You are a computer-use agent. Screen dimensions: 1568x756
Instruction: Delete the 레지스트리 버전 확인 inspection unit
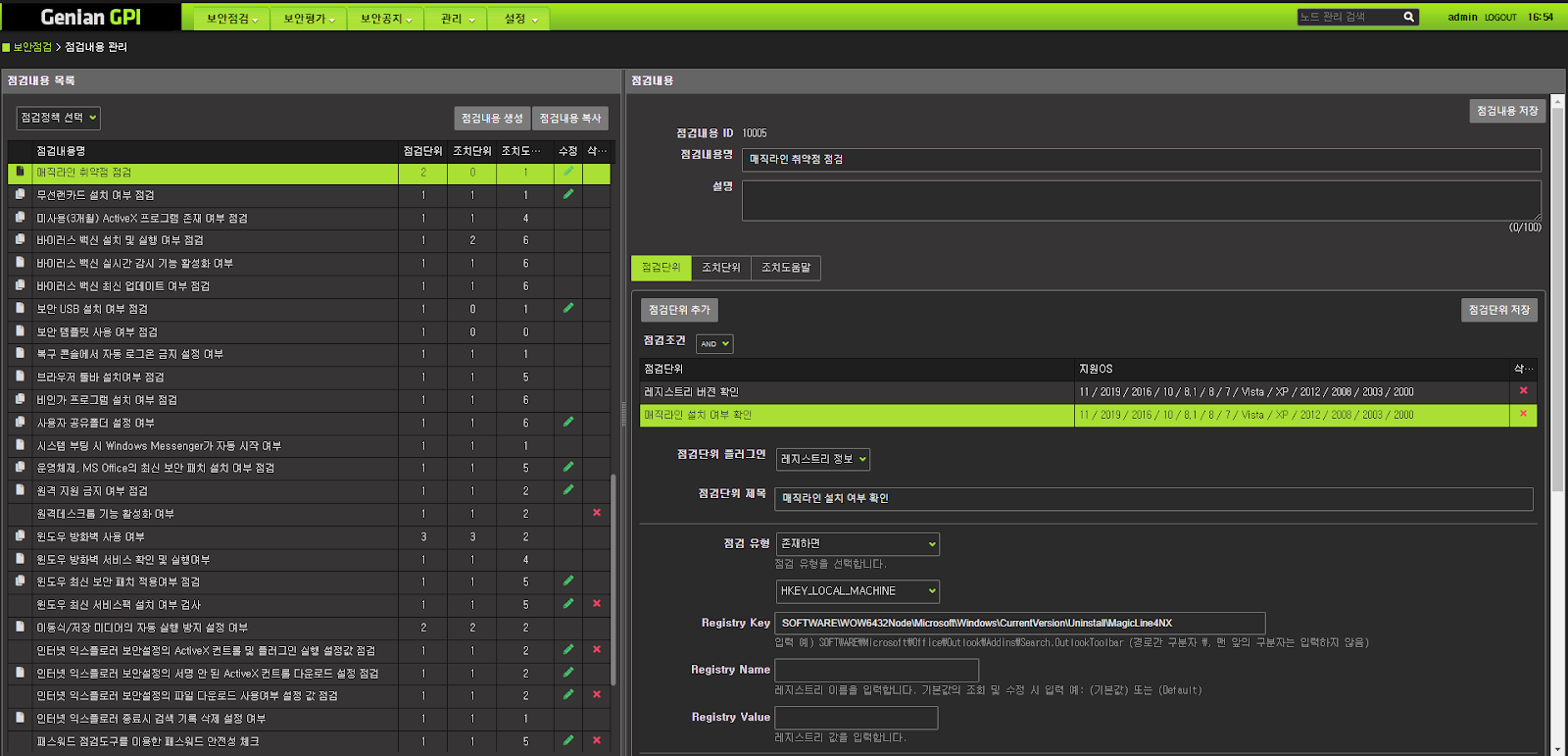(1523, 391)
